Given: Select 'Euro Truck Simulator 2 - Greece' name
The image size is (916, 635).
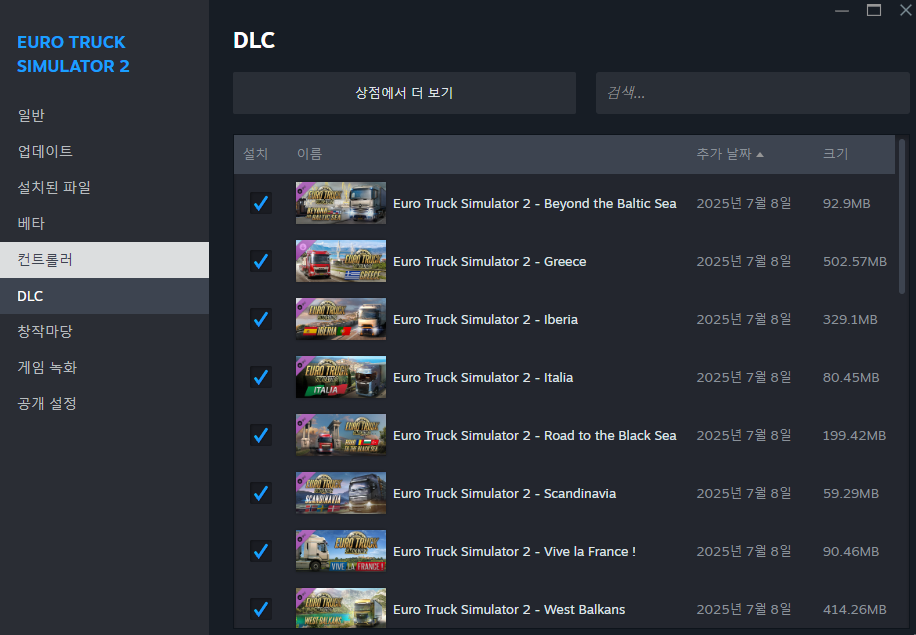Looking at the screenshot, I should tap(490, 262).
